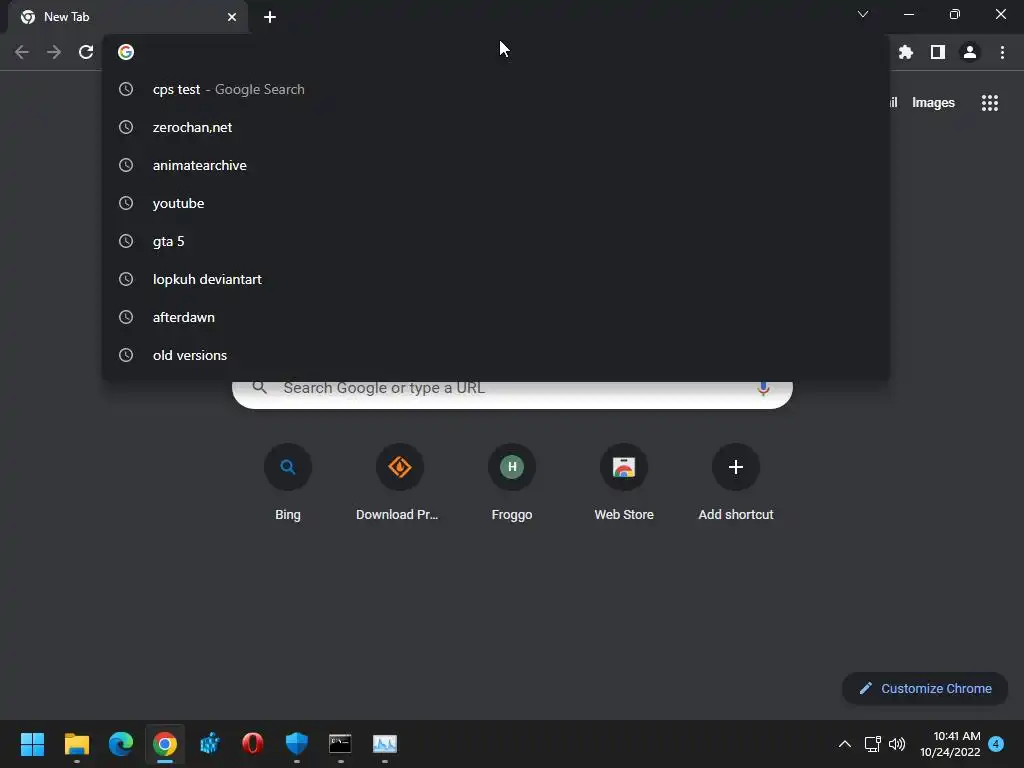Toggle the side panel icon
The height and width of the screenshot is (768, 1024).
[x=938, y=52]
